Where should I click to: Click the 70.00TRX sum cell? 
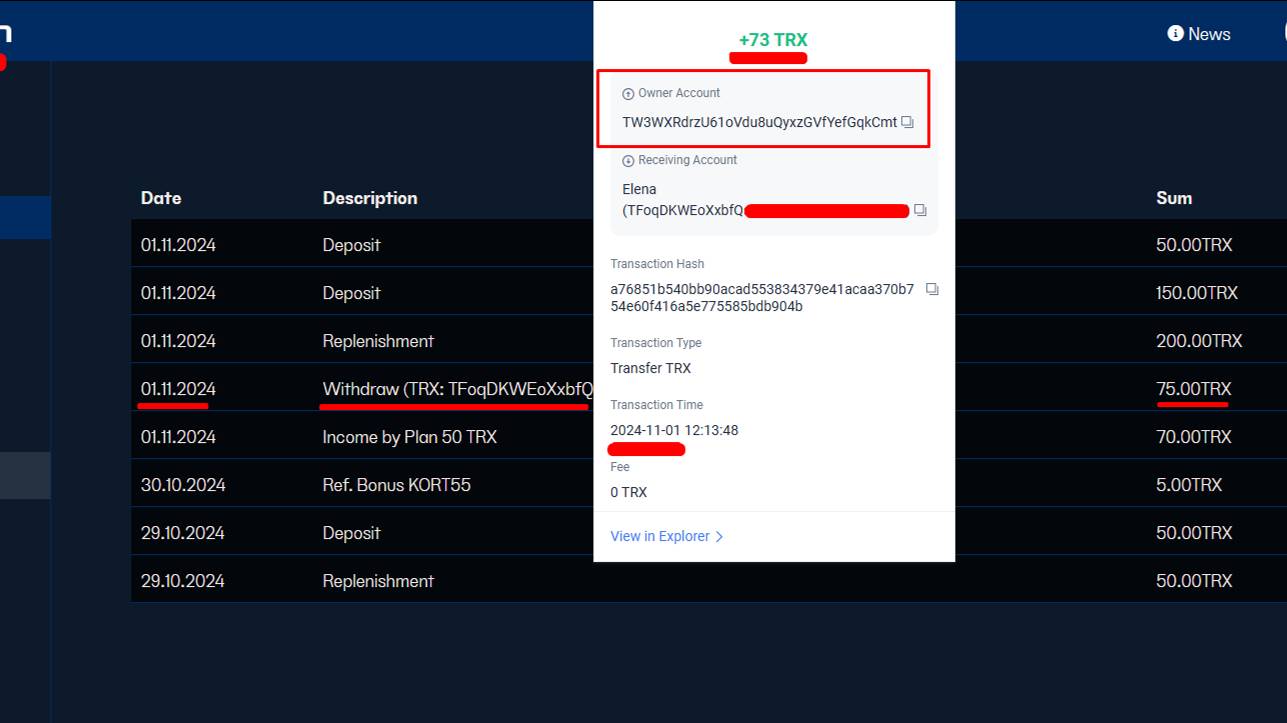pyautogui.click(x=1194, y=437)
